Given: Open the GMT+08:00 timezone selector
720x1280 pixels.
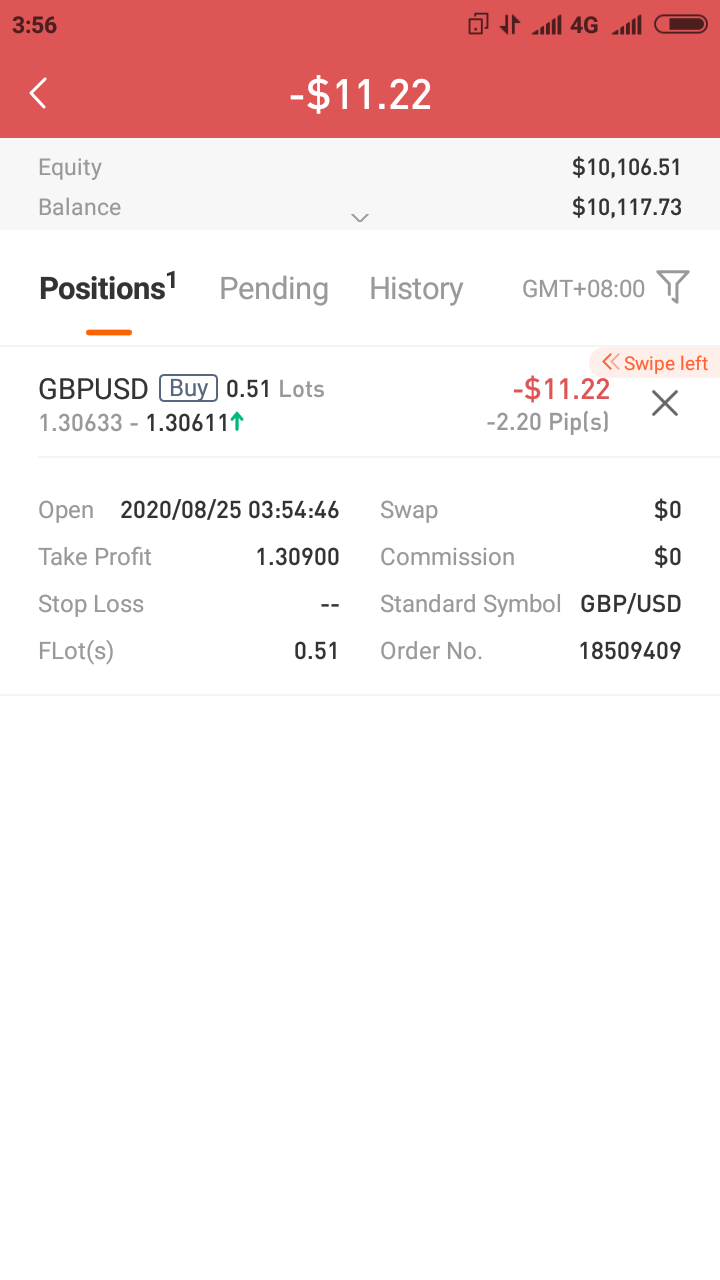Looking at the screenshot, I should pyautogui.click(x=583, y=289).
